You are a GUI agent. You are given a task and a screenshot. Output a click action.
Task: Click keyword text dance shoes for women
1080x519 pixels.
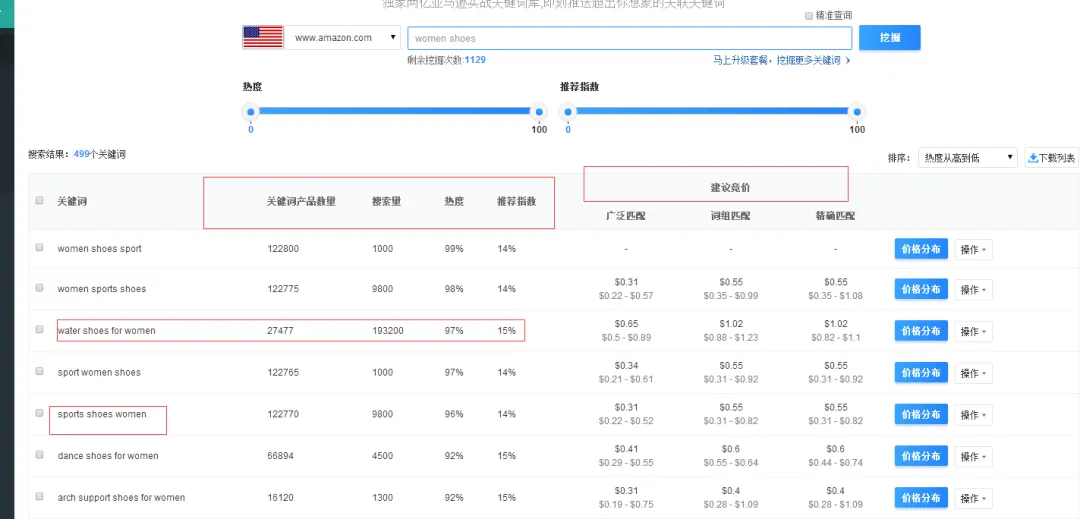108,456
